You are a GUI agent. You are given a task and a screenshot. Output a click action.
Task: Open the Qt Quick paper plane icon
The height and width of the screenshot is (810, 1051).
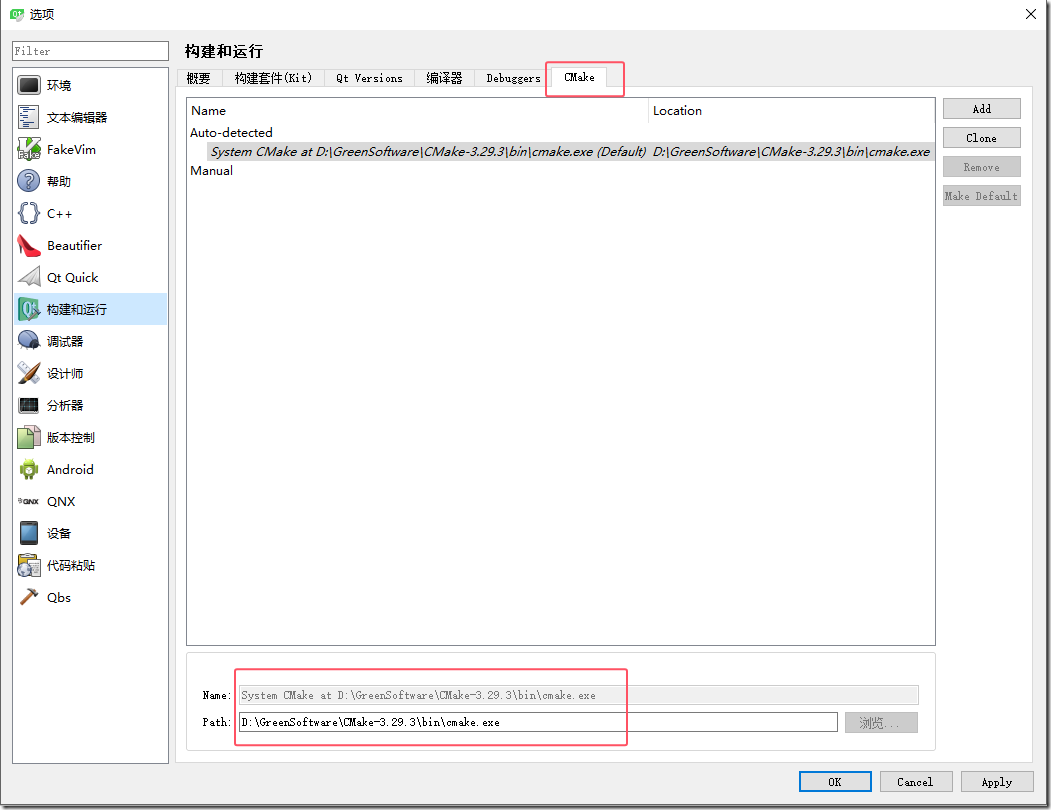[29, 277]
